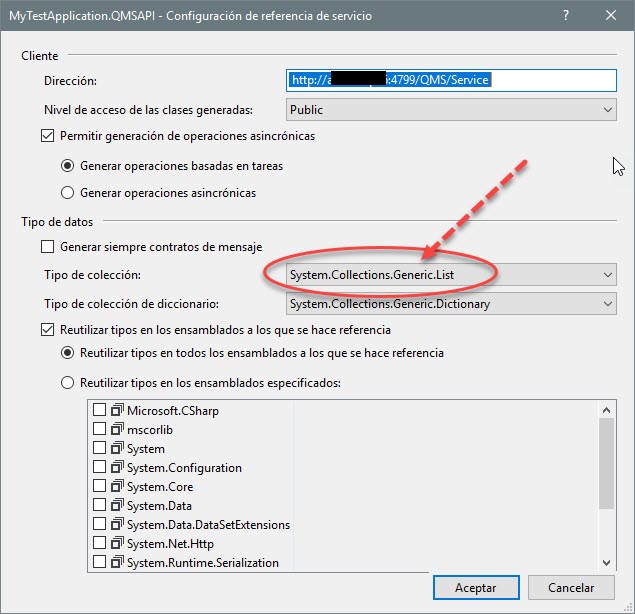
Task: Select Generar operaciones asincrónicas radio button
Action: [67, 193]
